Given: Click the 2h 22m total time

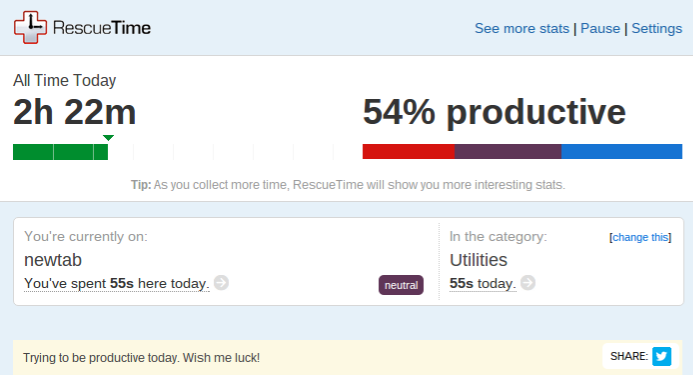Looking at the screenshot, I should (74, 112).
